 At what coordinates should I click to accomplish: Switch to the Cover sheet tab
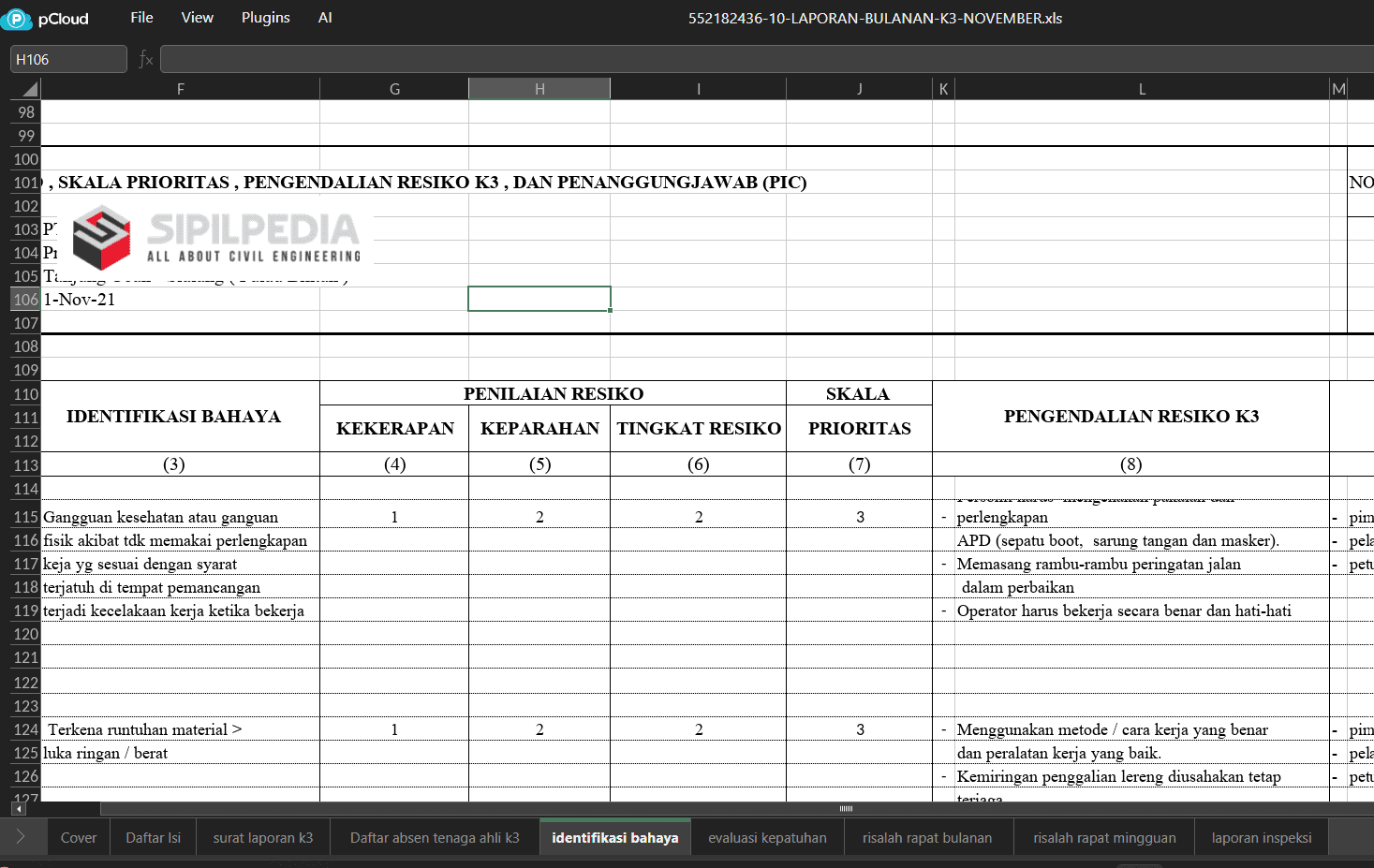(79, 838)
